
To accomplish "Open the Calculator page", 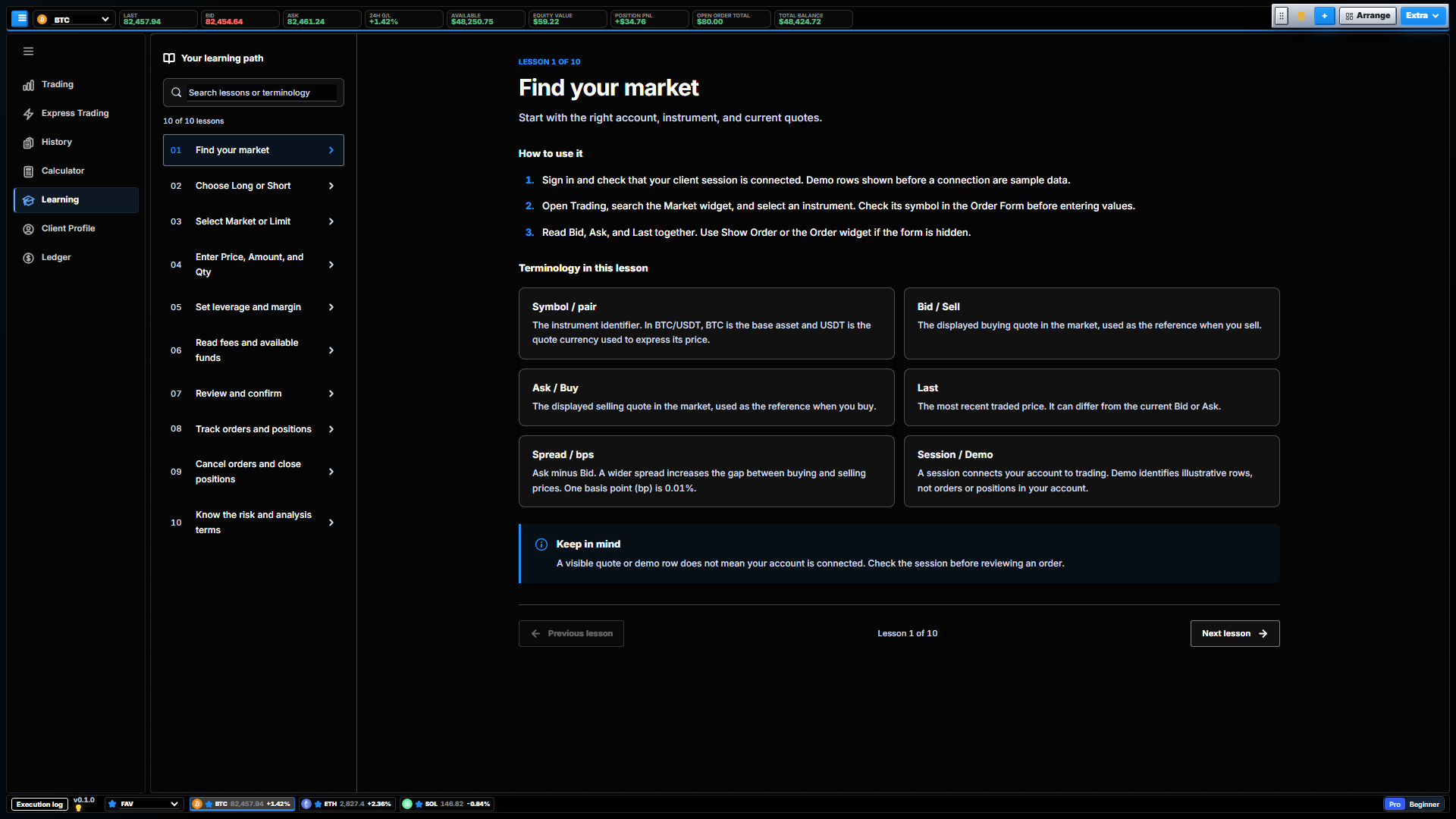I will pyautogui.click(x=76, y=171).
